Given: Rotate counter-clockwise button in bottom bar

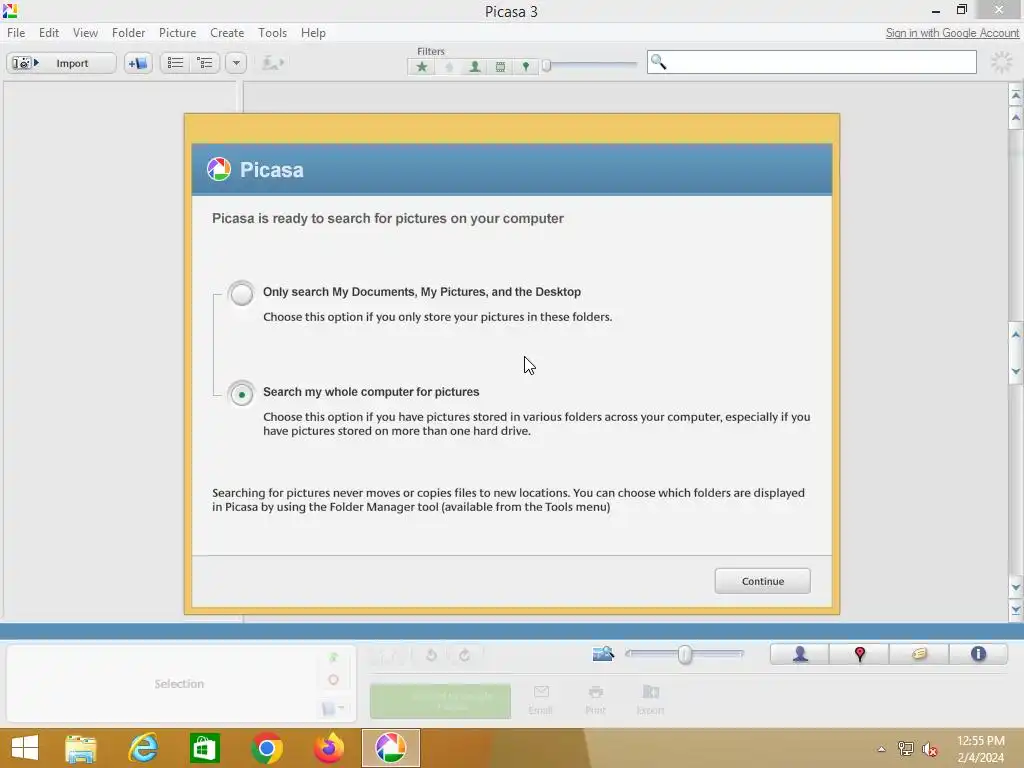Looking at the screenshot, I should (x=431, y=655).
